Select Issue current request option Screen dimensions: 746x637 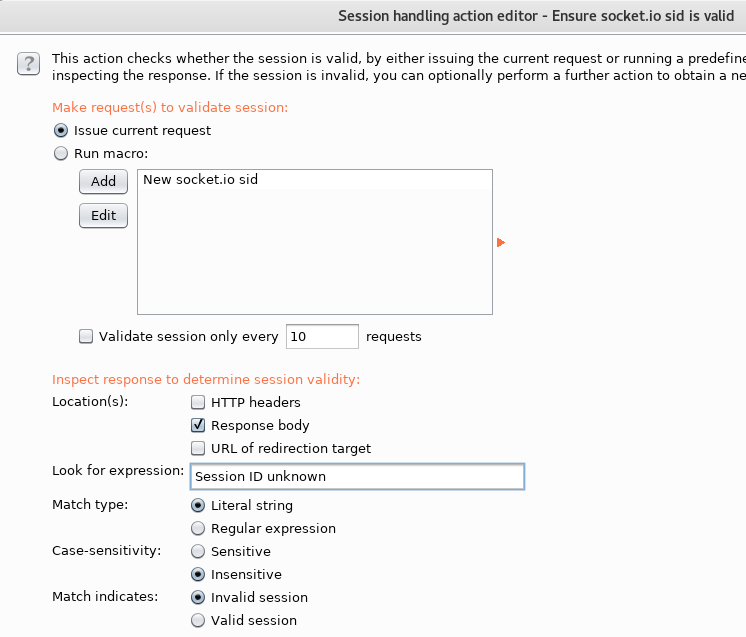pyautogui.click(x=60, y=130)
